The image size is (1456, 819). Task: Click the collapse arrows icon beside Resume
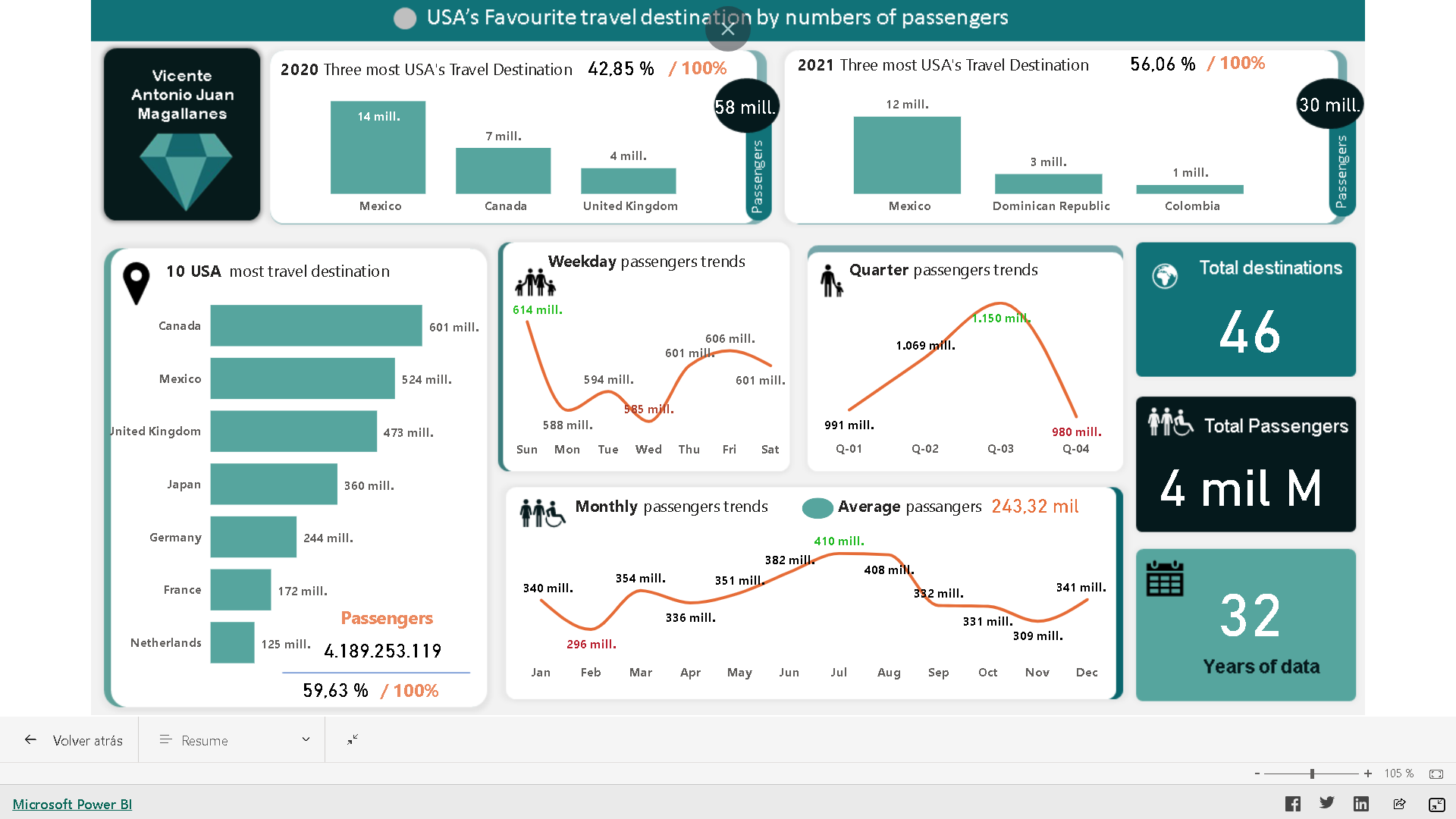pos(353,739)
